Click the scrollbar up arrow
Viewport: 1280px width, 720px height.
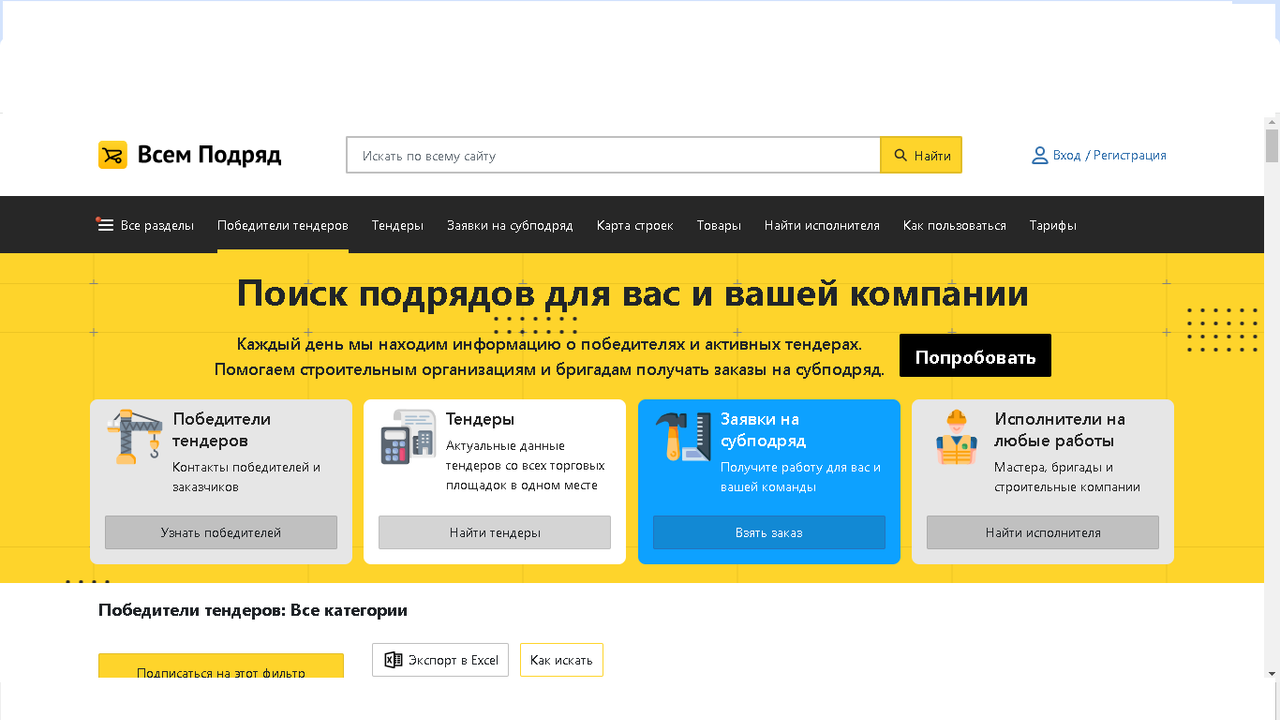(x=1272, y=120)
